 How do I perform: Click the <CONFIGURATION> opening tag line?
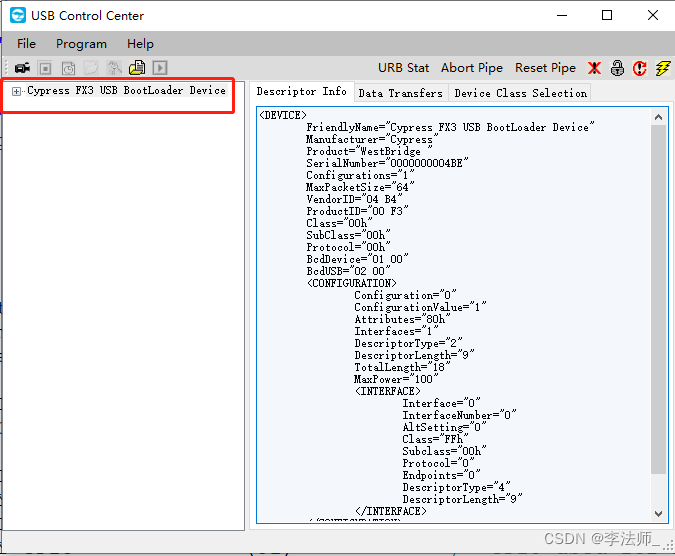click(x=352, y=283)
